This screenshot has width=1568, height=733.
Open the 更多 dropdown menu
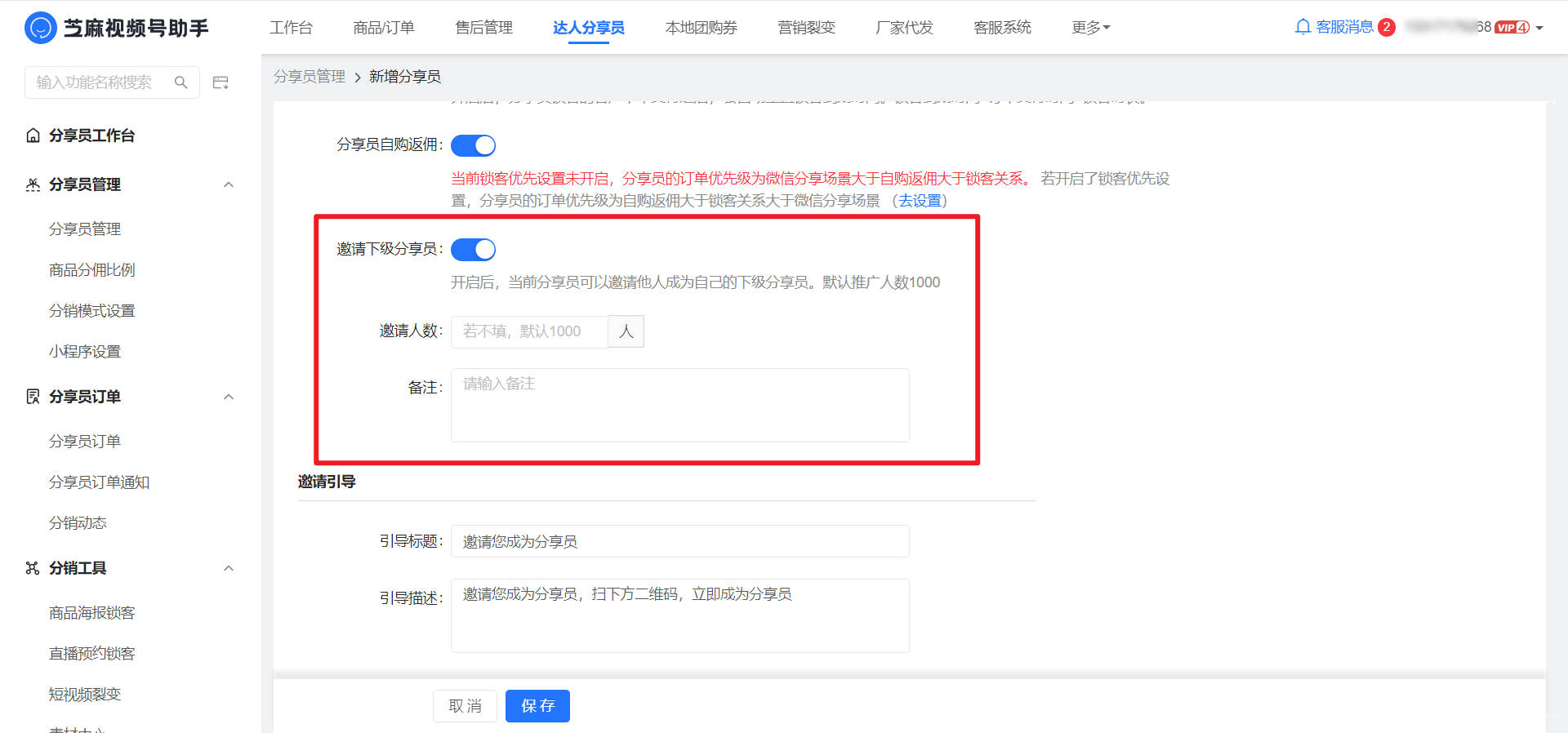(1091, 28)
